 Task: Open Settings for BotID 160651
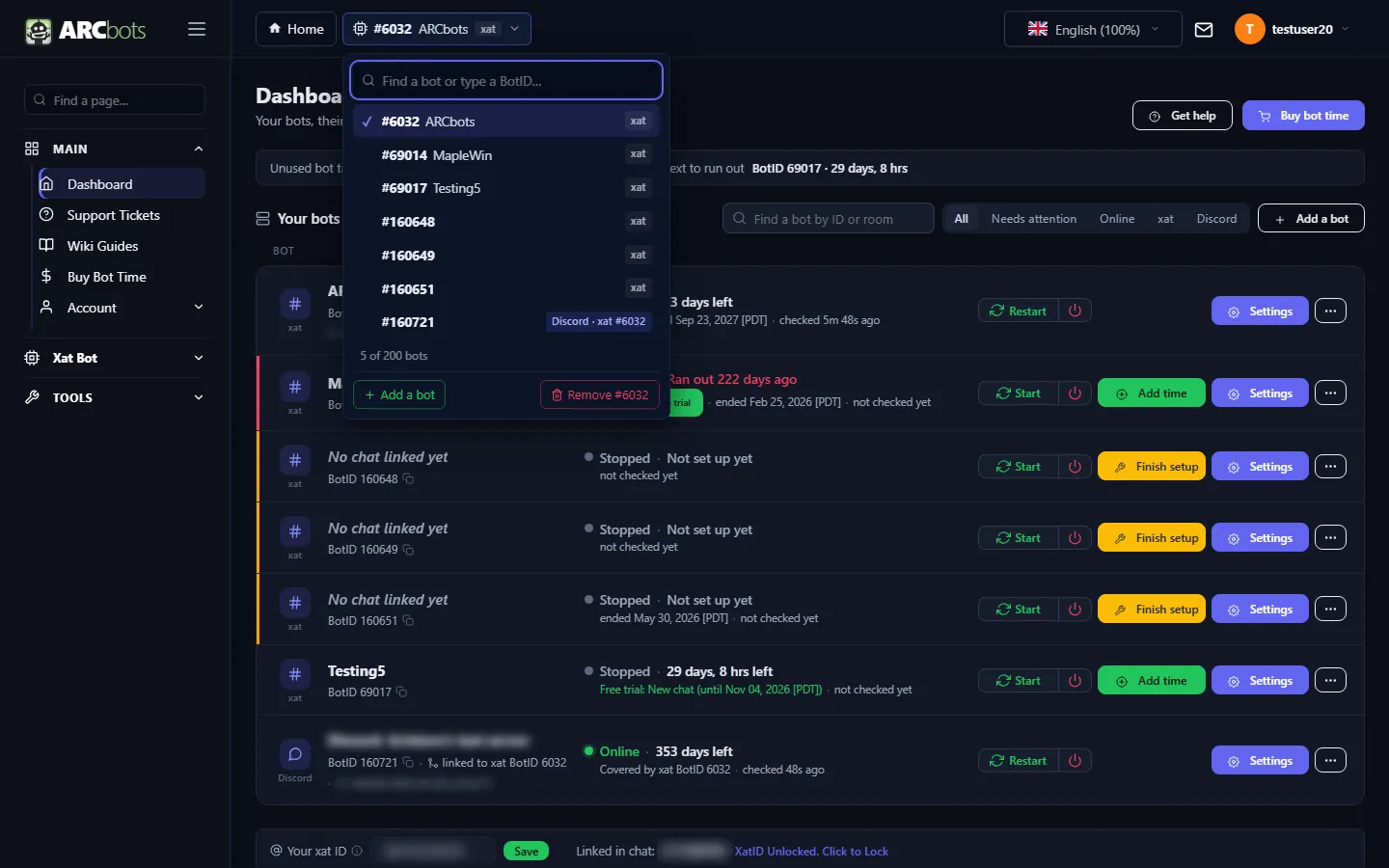(1260, 610)
